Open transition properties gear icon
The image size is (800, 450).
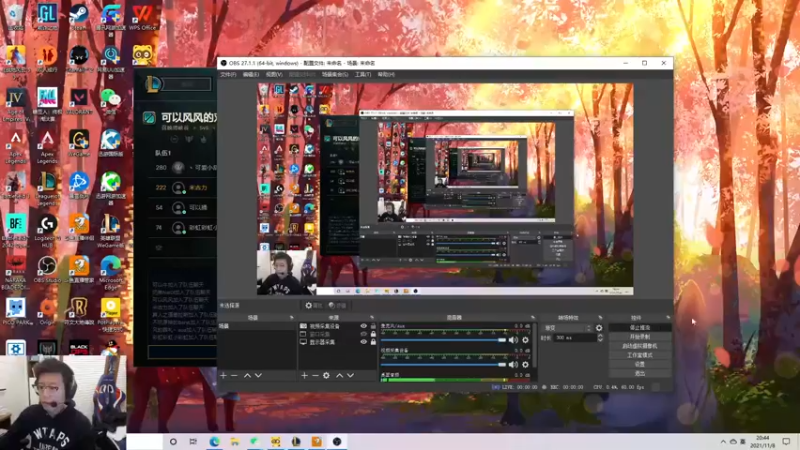[x=599, y=328]
